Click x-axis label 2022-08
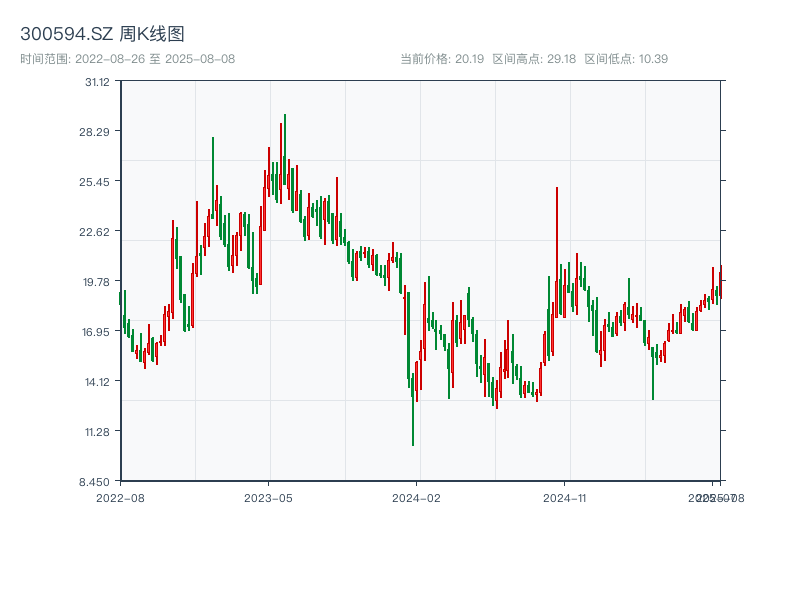 click(x=120, y=498)
